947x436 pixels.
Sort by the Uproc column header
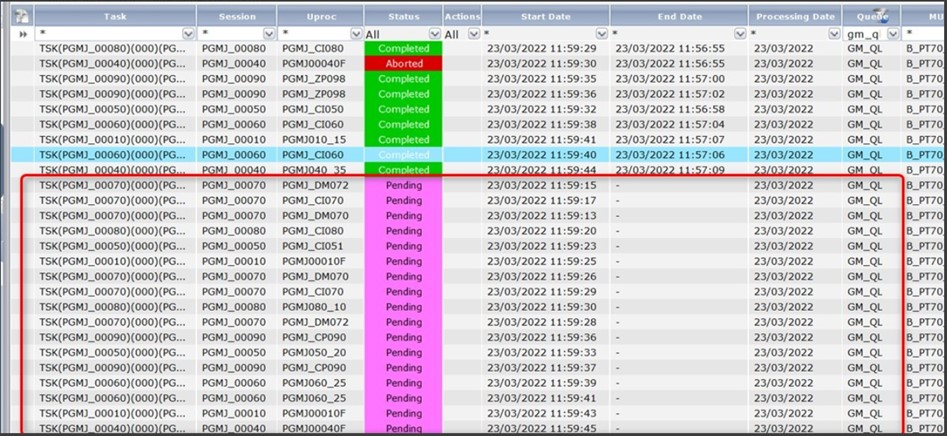pos(321,16)
